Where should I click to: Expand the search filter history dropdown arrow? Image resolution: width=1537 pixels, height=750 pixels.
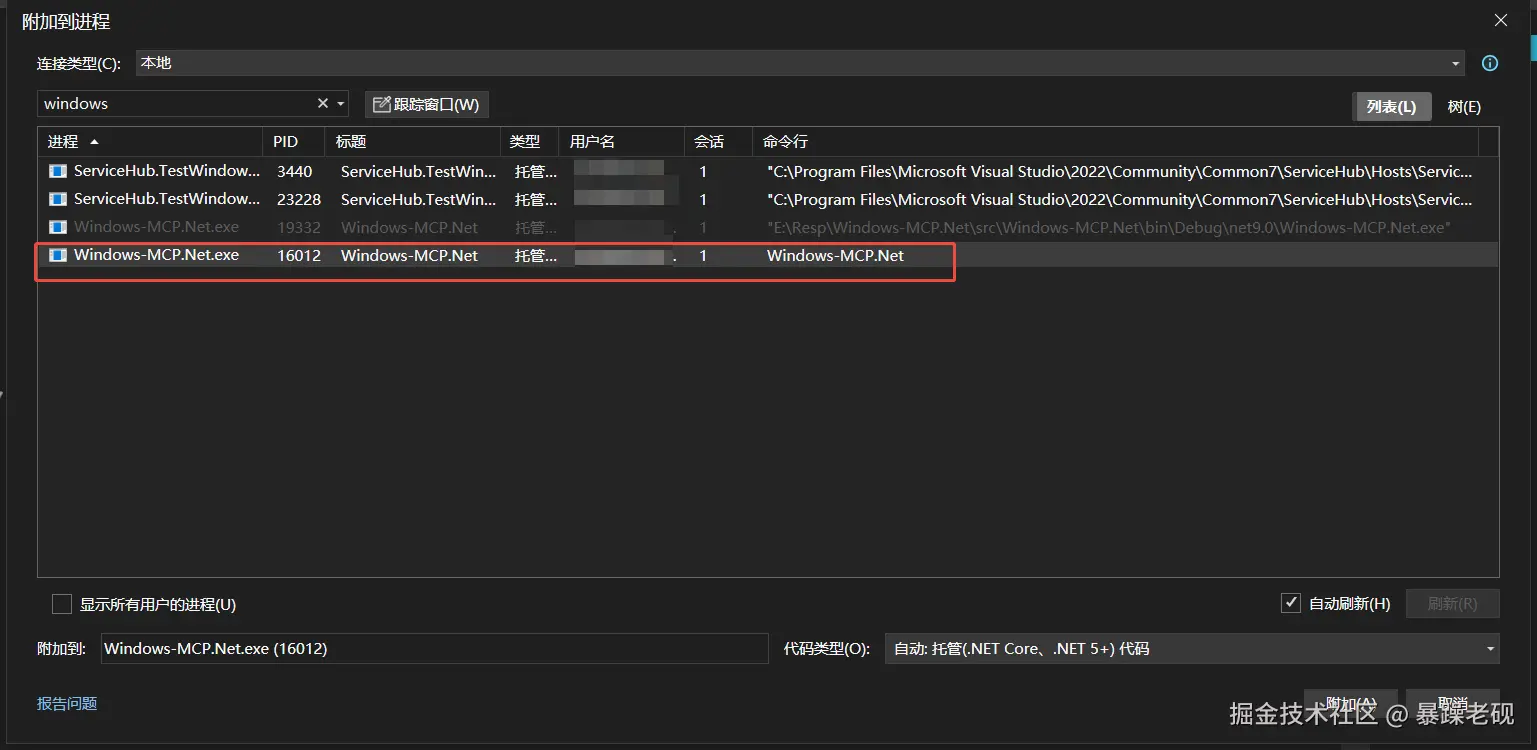pos(341,103)
